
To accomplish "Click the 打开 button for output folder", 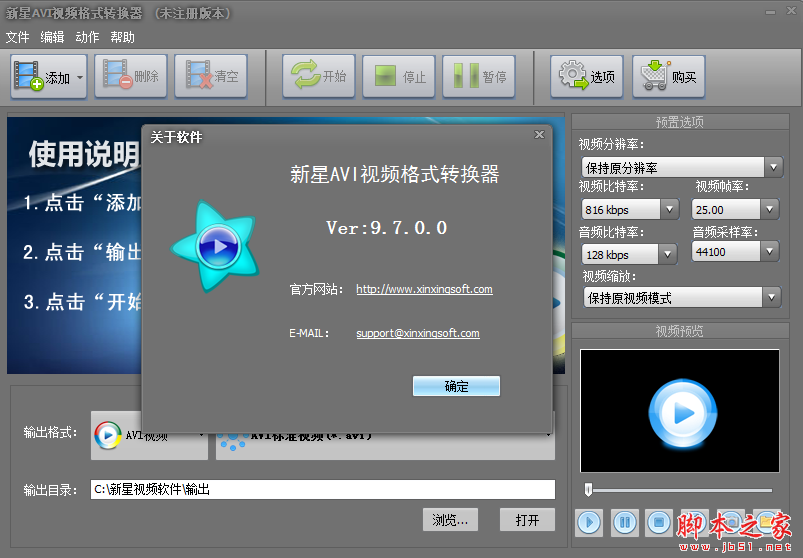I will click(527, 520).
